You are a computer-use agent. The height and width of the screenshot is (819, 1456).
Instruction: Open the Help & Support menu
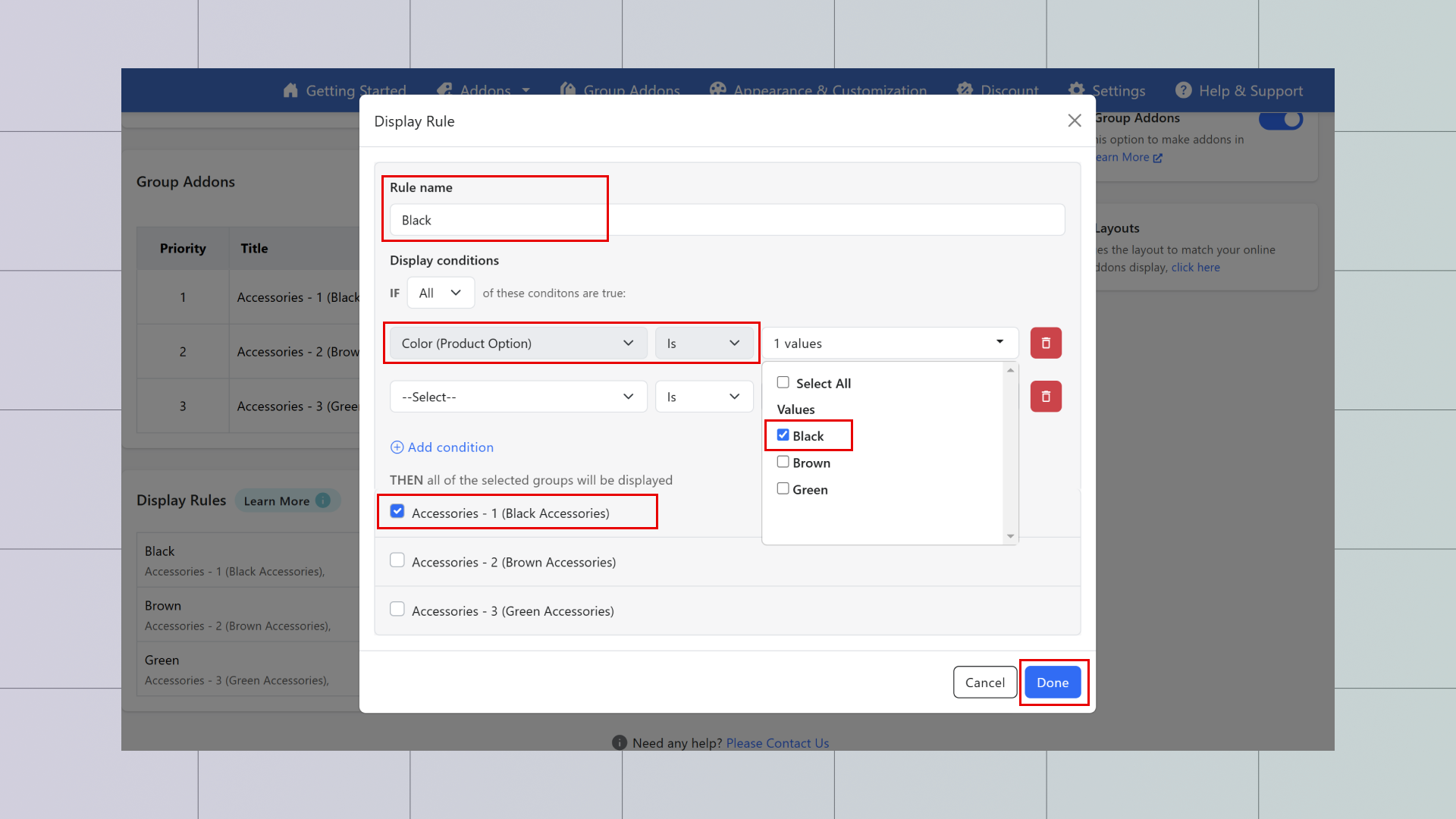pyautogui.click(x=1250, y=91)
